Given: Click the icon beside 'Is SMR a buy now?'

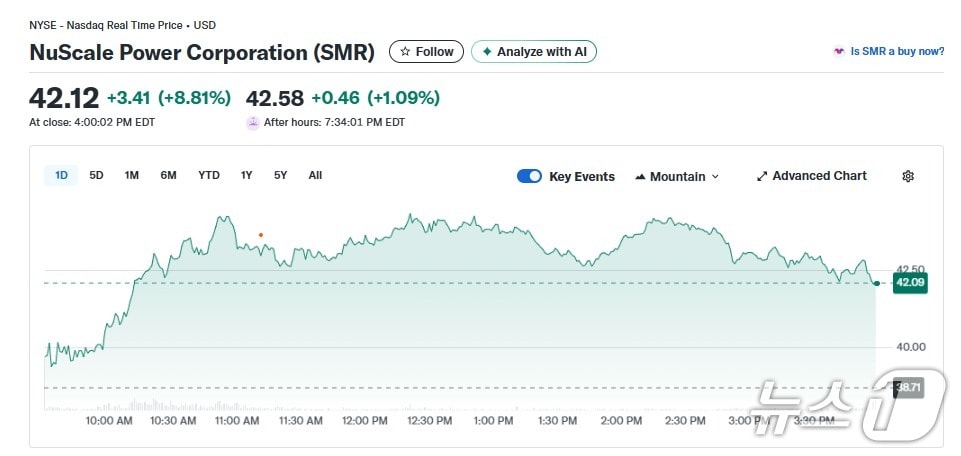Looking at the screenshot, I should (838, 52).
